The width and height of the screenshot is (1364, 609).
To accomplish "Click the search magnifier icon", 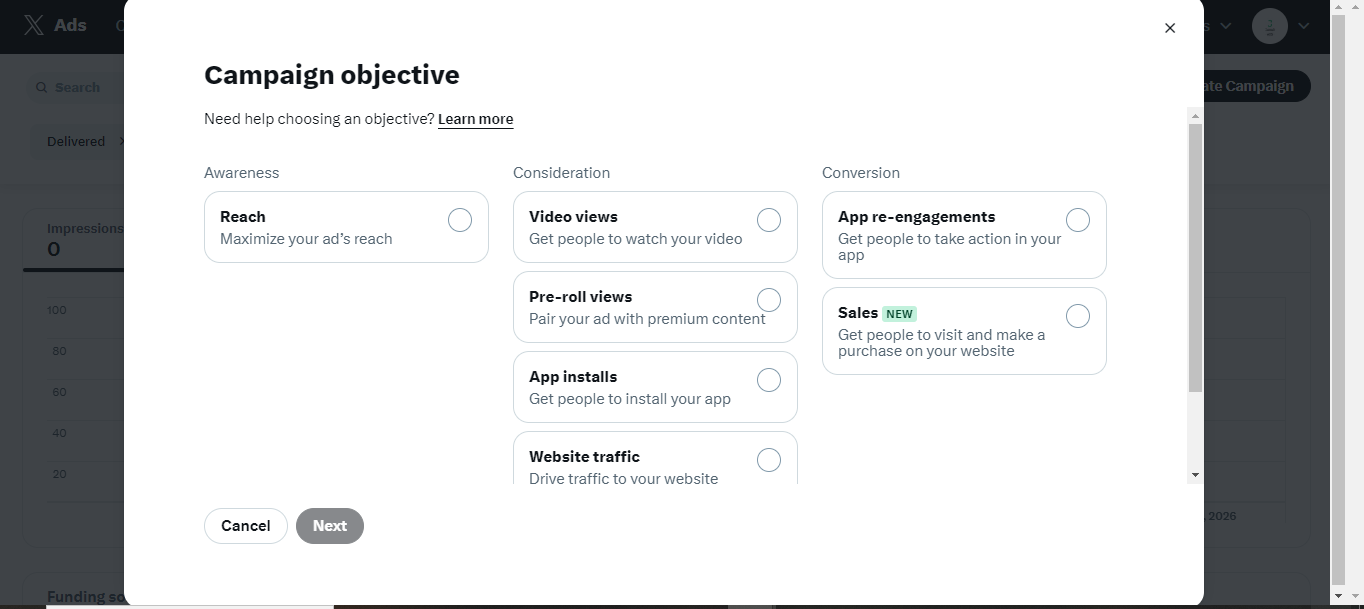I will (x=42, y=88).
